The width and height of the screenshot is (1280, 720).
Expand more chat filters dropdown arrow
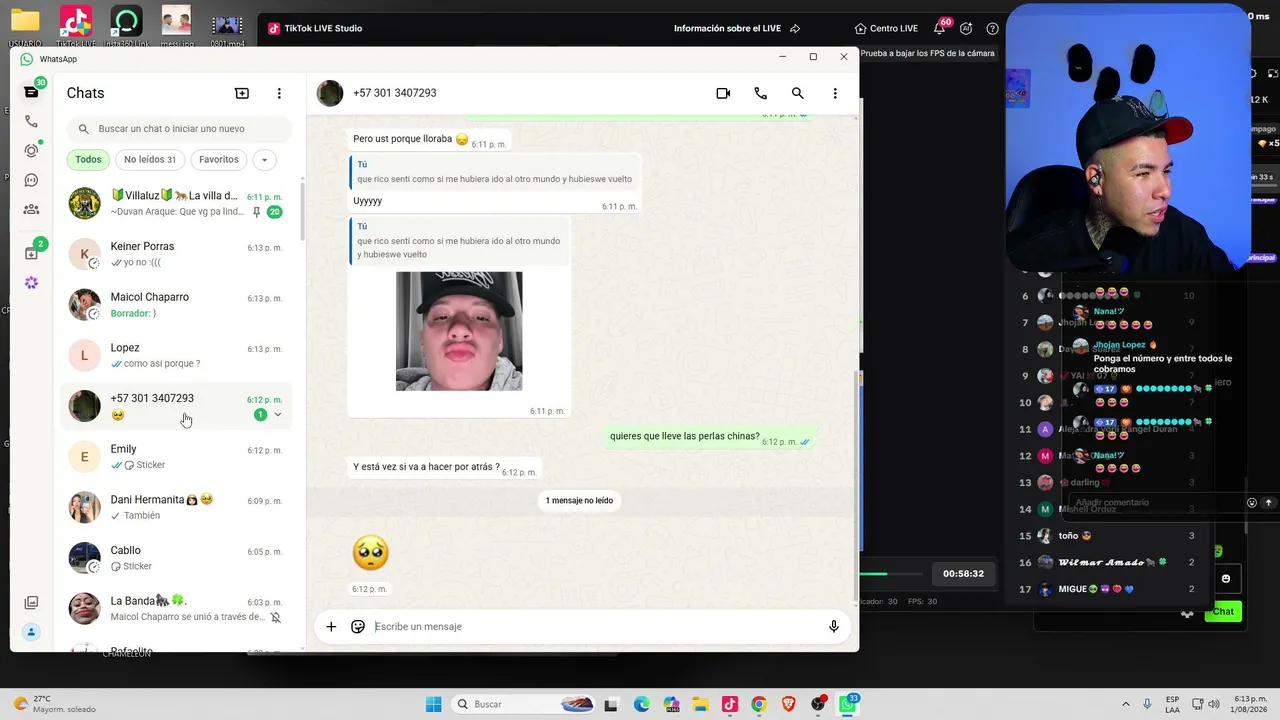pos(264,160)
